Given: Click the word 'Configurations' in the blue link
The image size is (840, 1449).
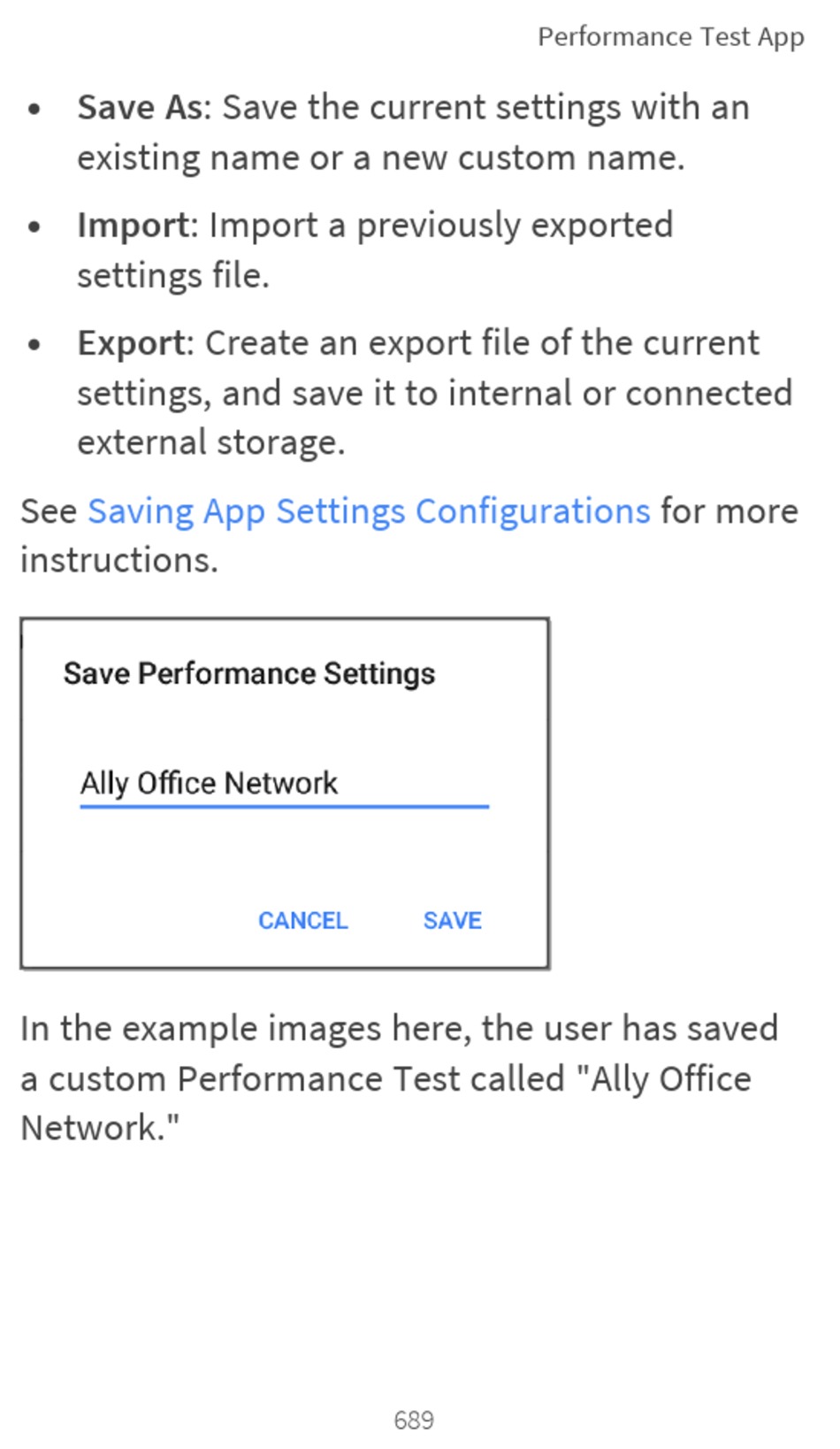Looking at the screenshot, I should point(533,511).
